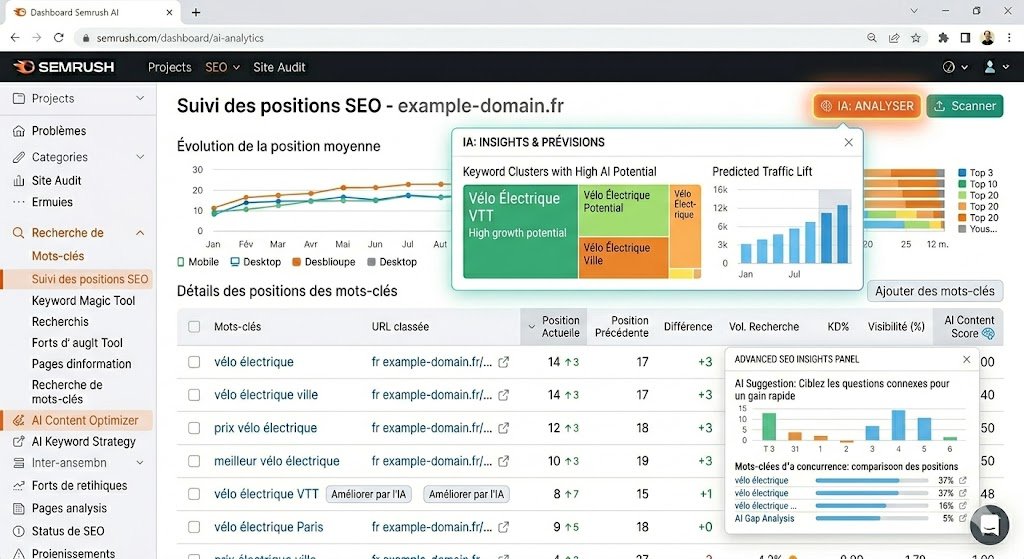Check the vélo électrique VTT row checkbox
Screen dimensions: 1024x559
(x=194, y=494)
